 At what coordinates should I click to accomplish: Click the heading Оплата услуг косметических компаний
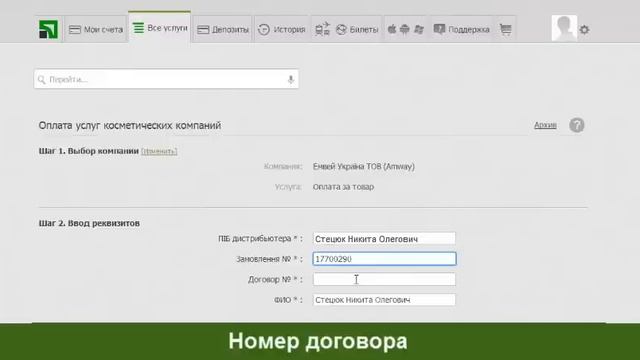[x=130, y=125]
